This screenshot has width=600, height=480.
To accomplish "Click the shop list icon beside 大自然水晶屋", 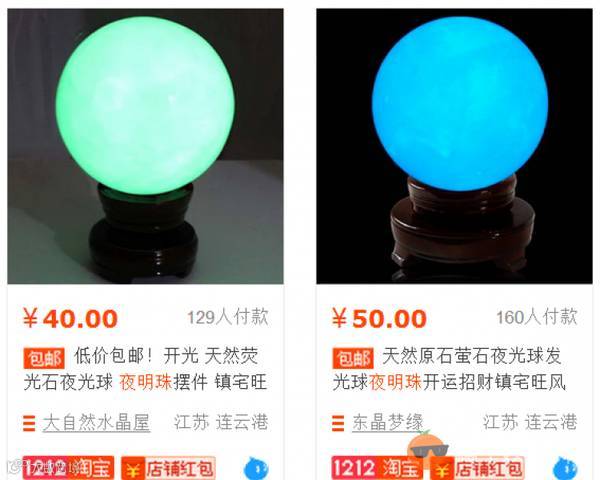I will click(x=29, y=423).
